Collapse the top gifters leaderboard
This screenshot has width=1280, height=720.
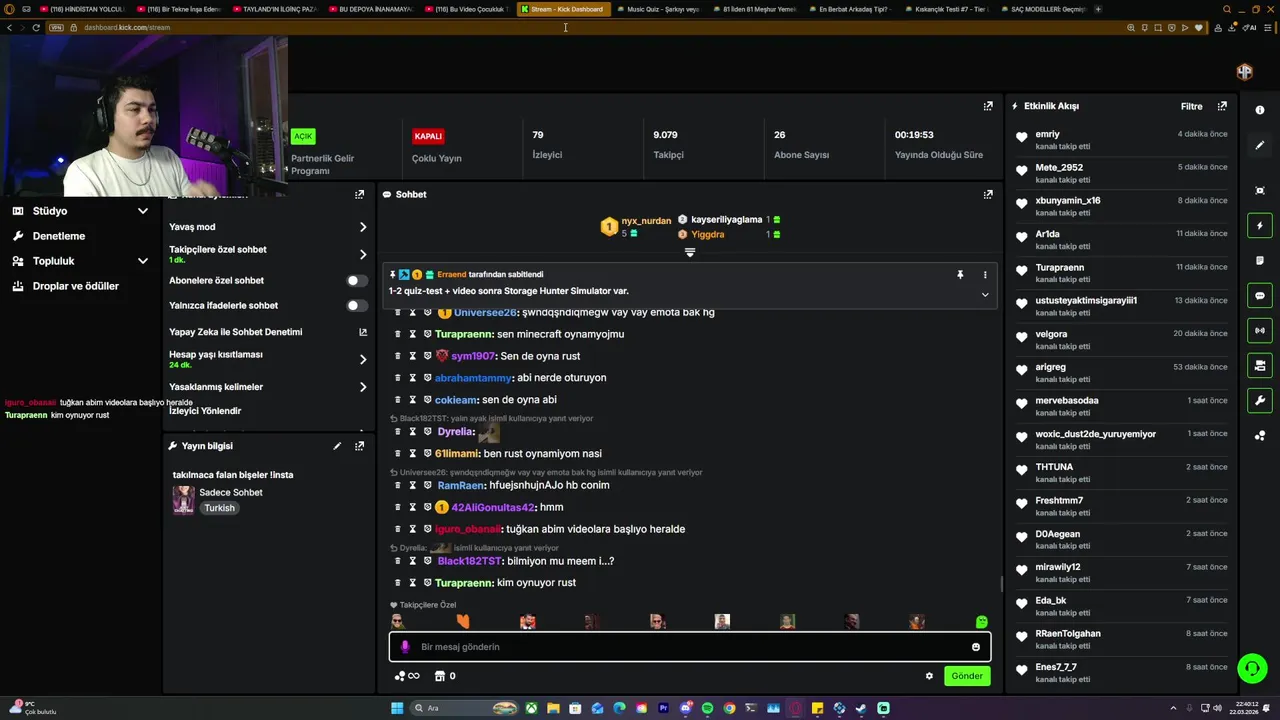coord(690,253)
